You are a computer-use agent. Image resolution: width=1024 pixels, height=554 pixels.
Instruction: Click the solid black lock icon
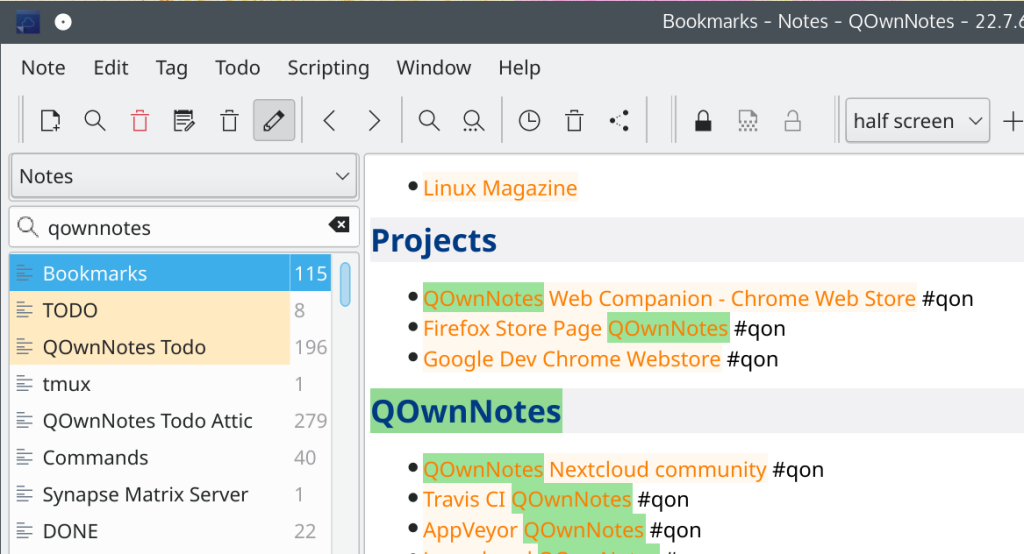(703, 121)
